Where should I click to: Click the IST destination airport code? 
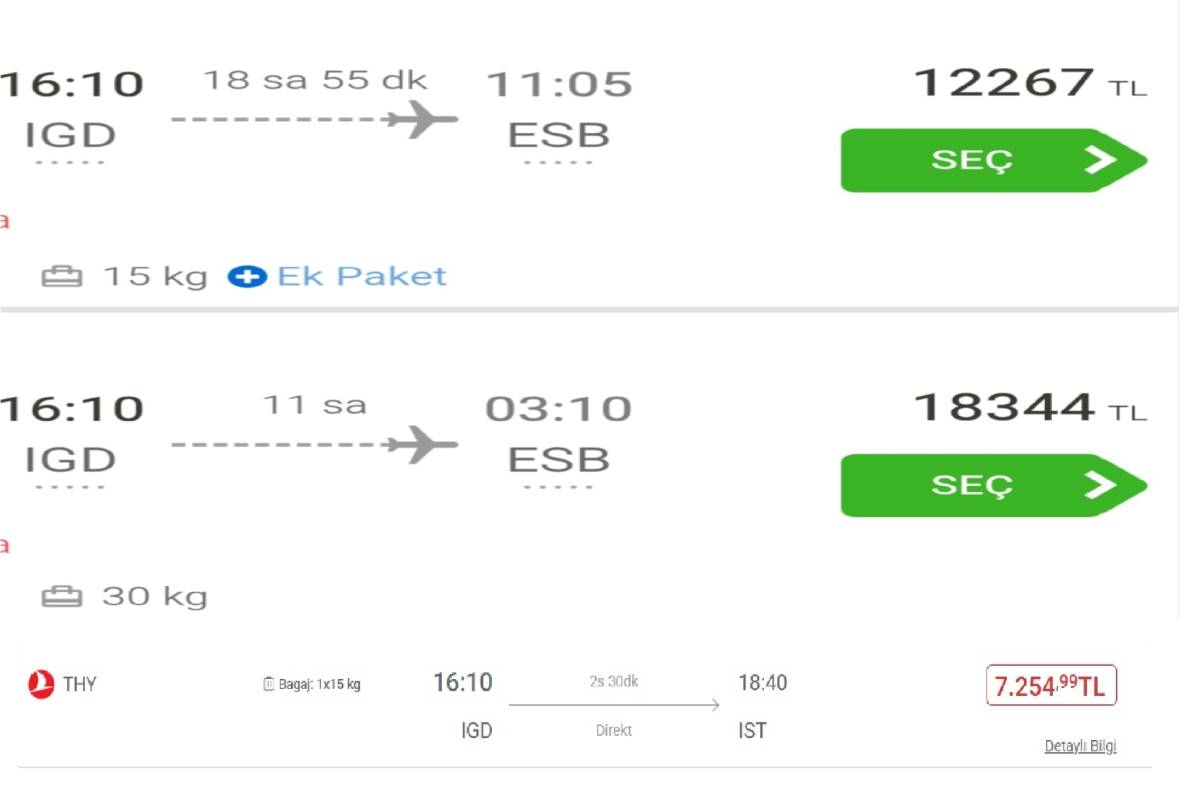752,731
